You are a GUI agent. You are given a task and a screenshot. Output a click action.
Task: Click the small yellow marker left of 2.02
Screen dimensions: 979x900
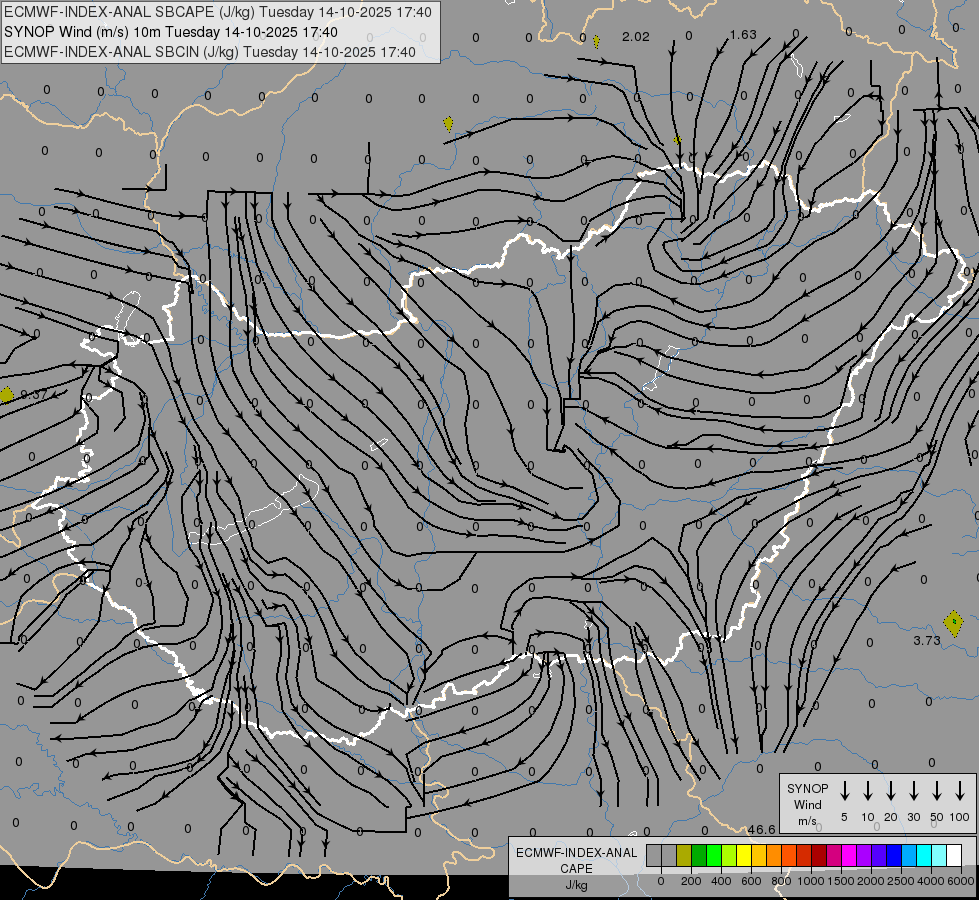pos(596,42)
